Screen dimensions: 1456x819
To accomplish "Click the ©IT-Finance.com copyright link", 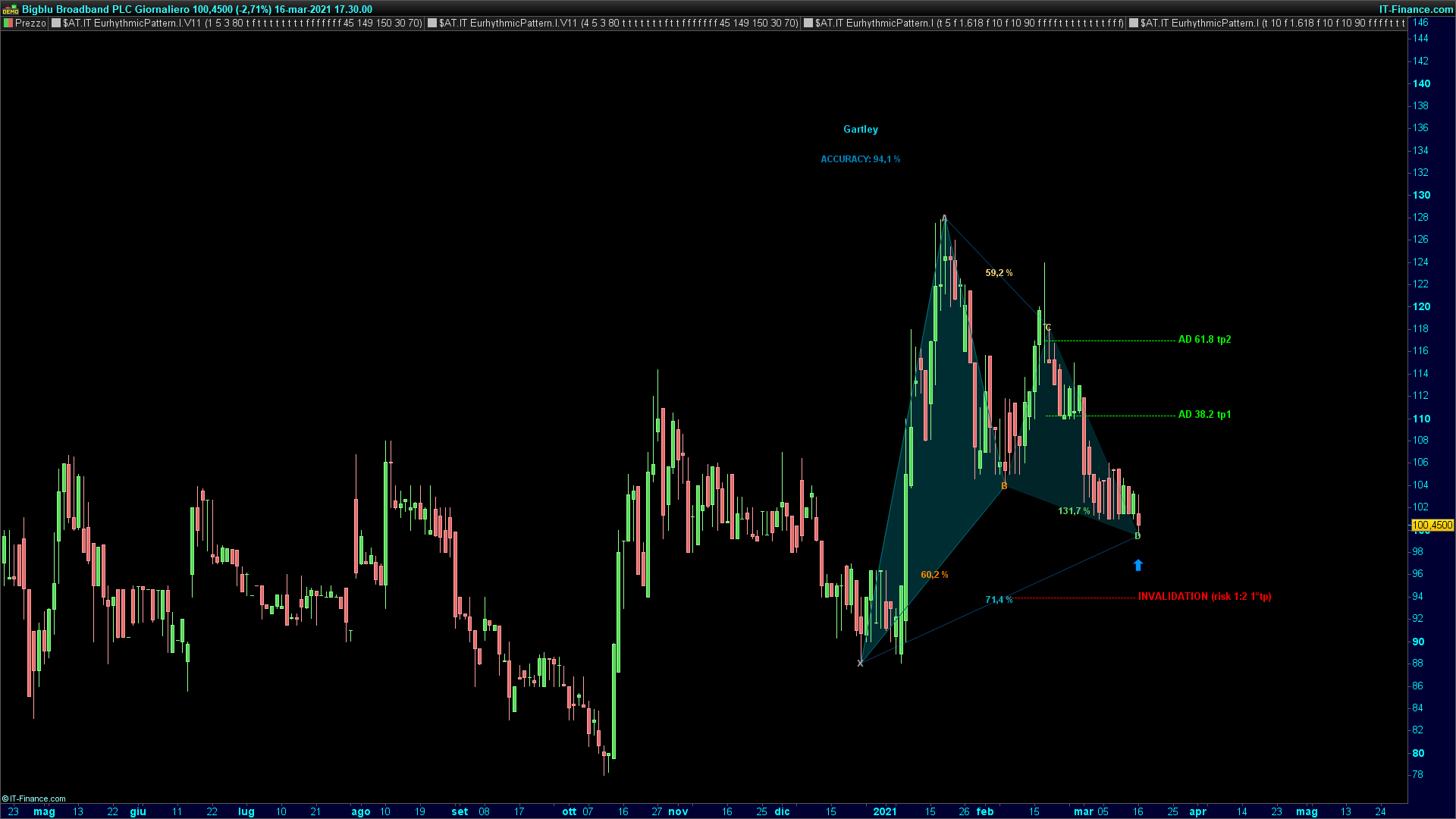I will click(x=34, y=799).
